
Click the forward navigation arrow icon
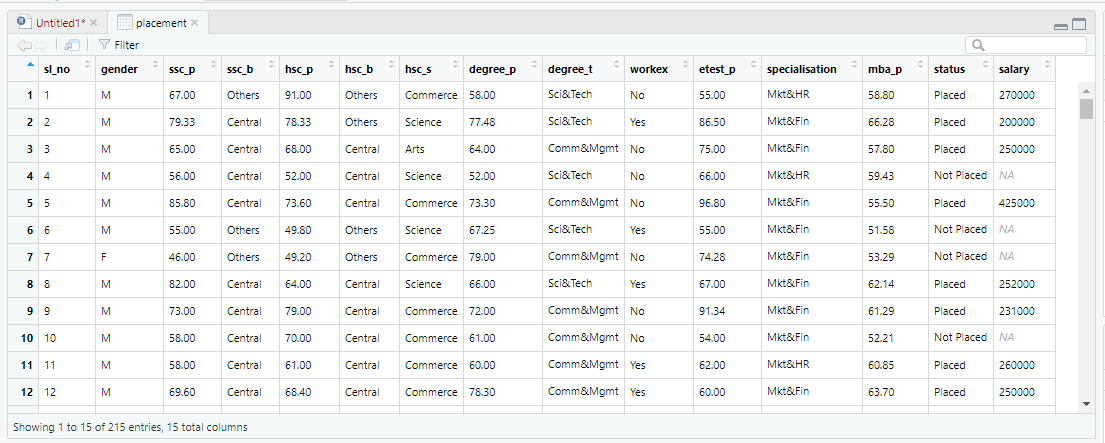tap(41, 45)
